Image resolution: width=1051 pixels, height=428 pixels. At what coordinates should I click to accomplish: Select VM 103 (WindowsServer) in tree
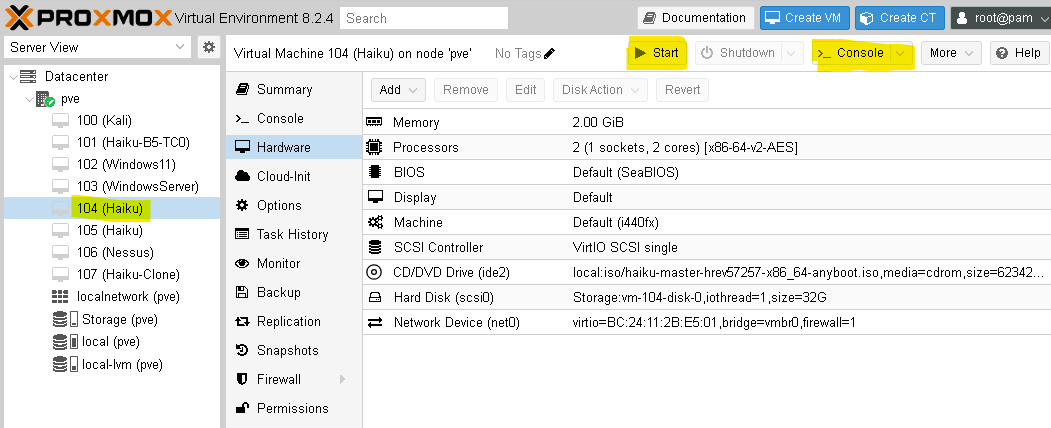coord(111,186)
